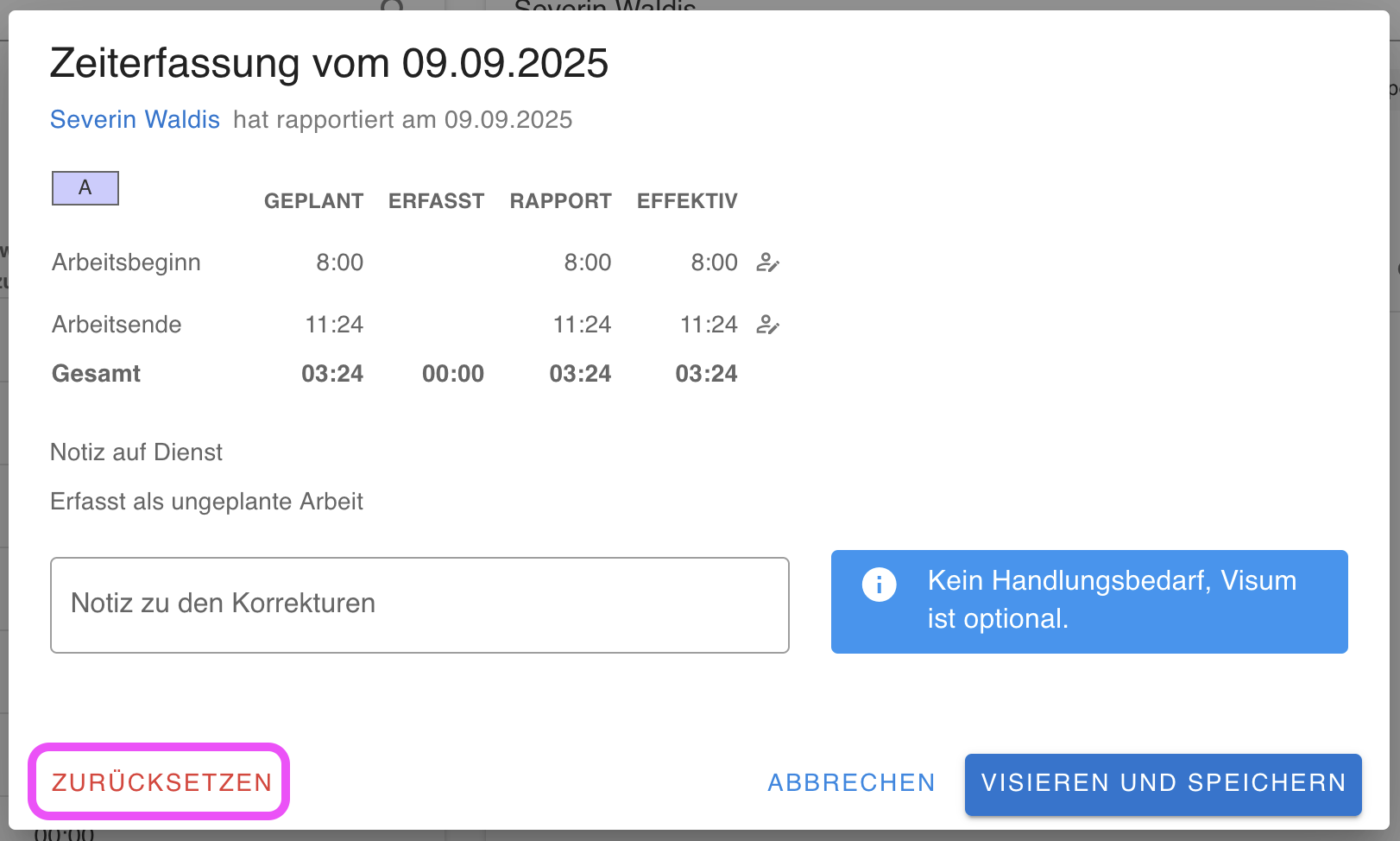
Task: Cancel the dialog via ABBRECHEN
Action: pyautogui.click(x=851, y=782)
